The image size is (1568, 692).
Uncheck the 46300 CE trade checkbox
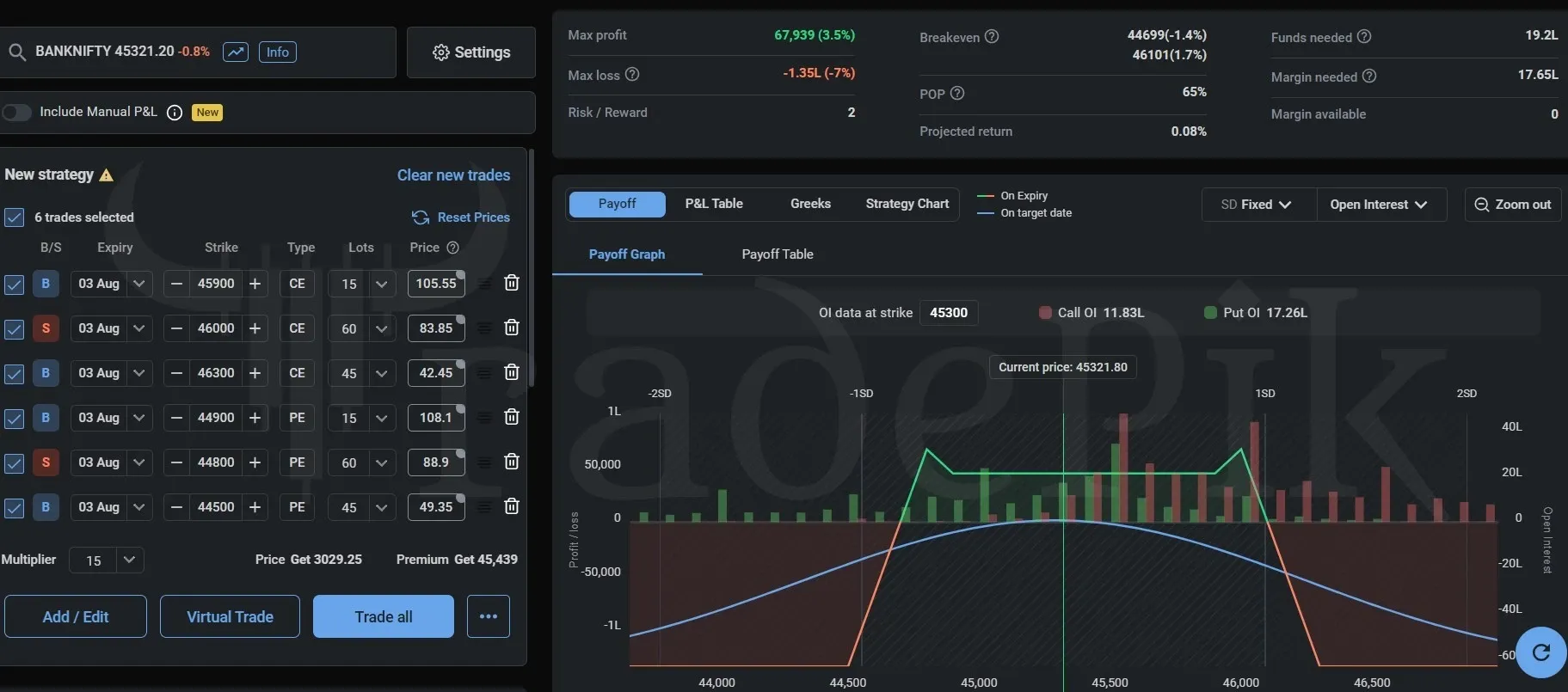coord(14,374)
